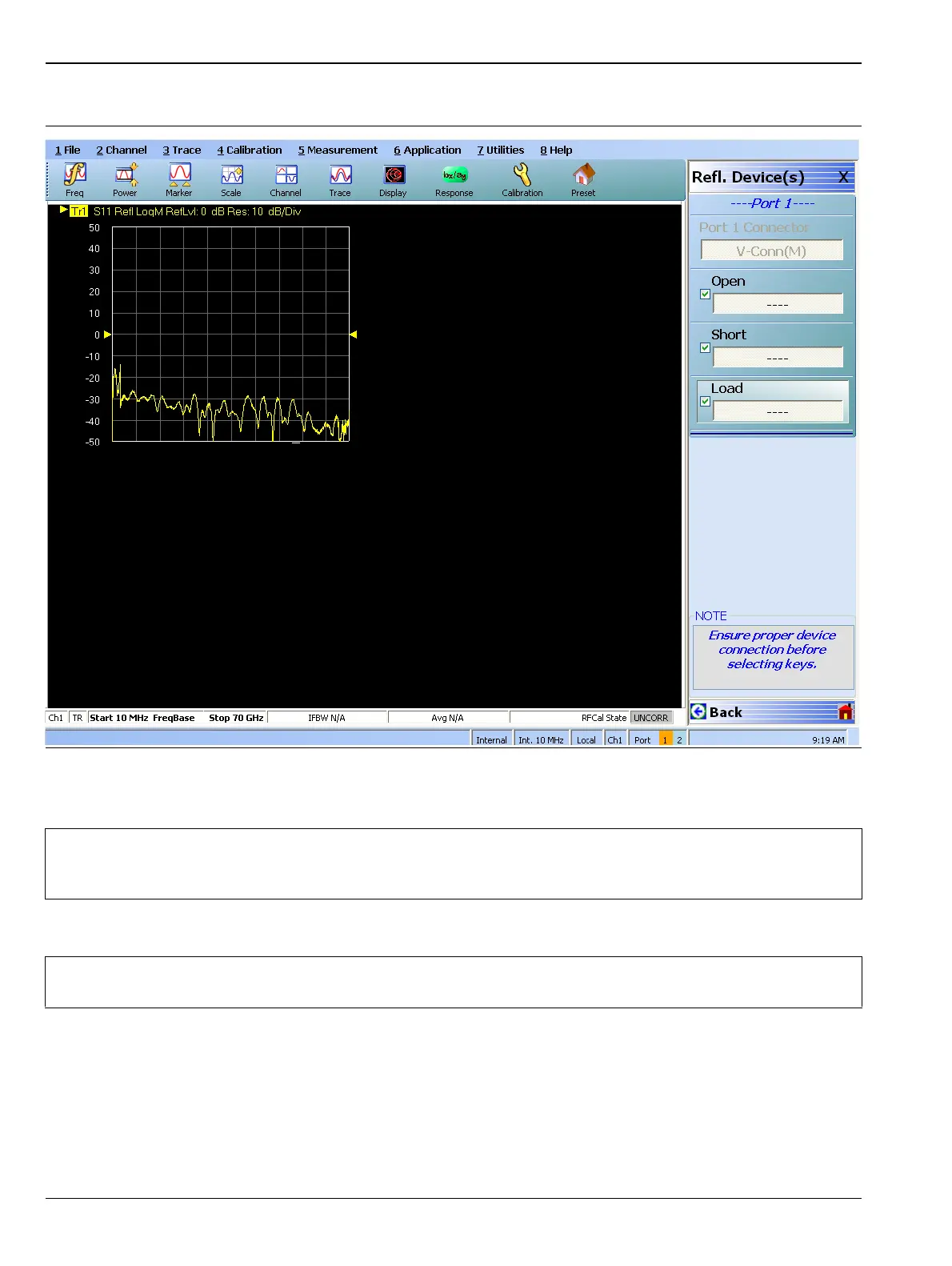This screenshot has height=1266, width=952.
Task: Click the left yellow reference level marker
Action: pyautogui.click(x=108, y=335)
